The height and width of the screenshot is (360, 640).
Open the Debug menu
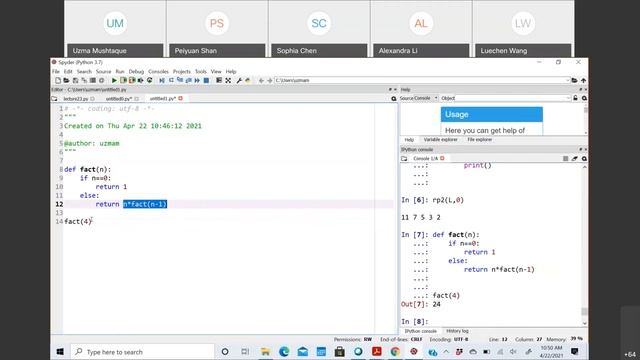click(x=136, y=71)
